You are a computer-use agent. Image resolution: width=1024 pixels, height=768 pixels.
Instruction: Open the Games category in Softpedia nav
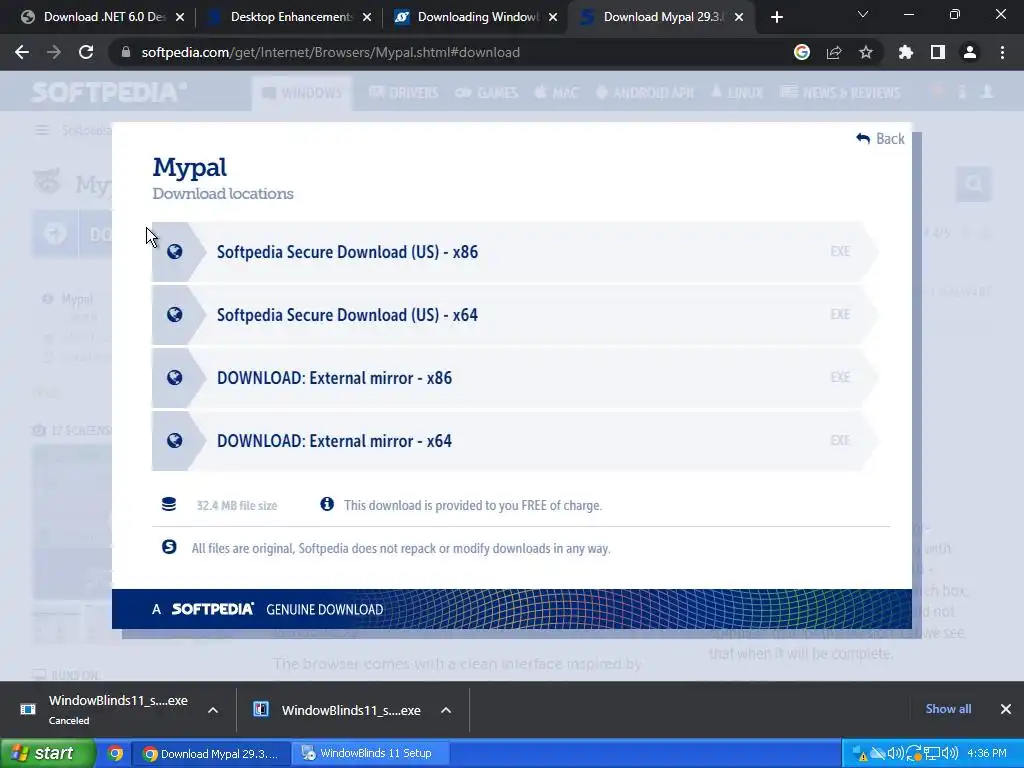coord(487,93)
